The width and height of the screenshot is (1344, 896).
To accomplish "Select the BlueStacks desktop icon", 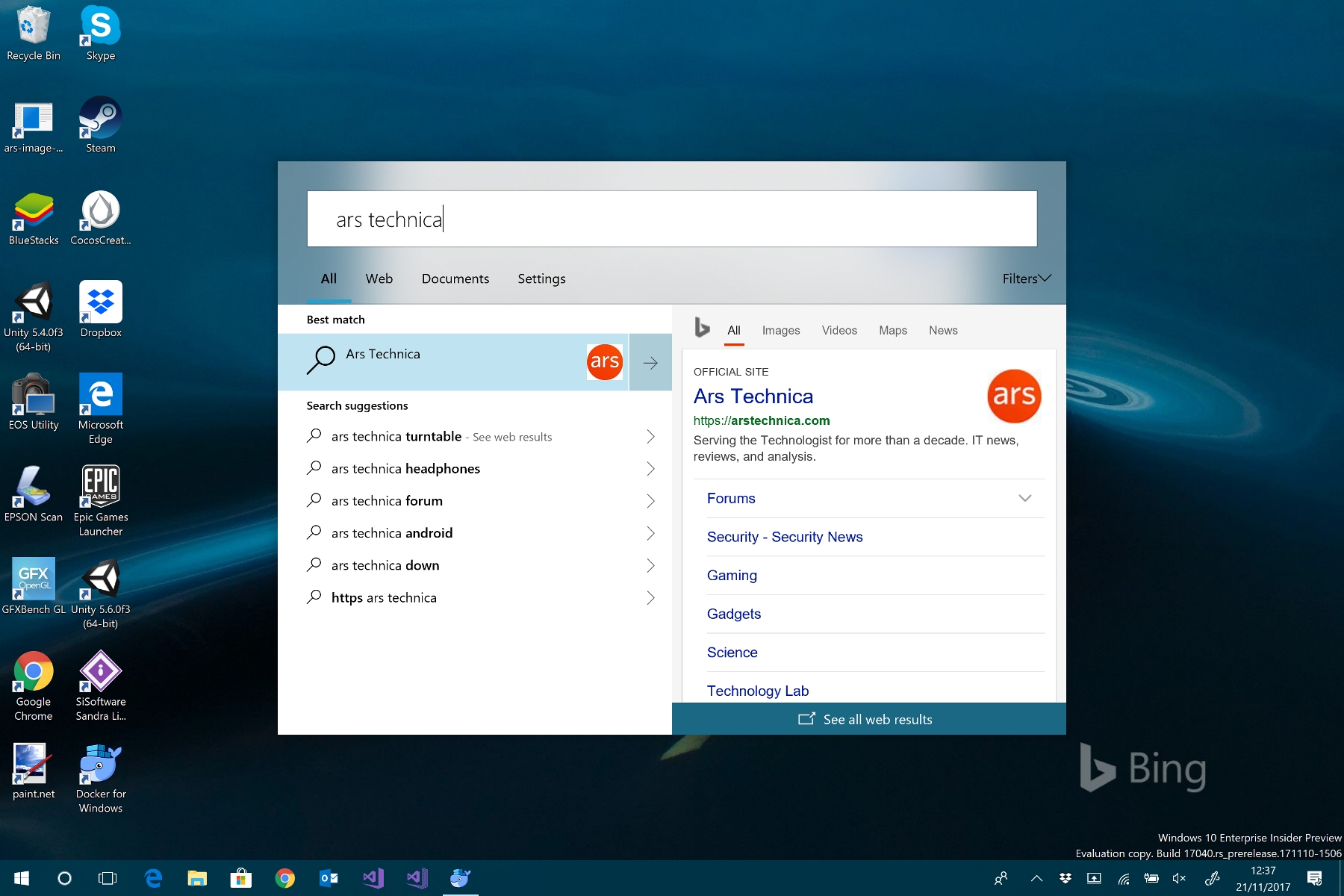I will click(x=33, y=219).
